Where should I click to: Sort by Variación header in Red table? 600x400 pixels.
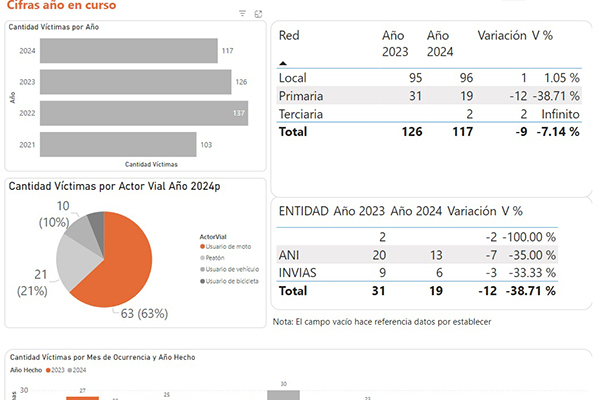pos(502,36)
